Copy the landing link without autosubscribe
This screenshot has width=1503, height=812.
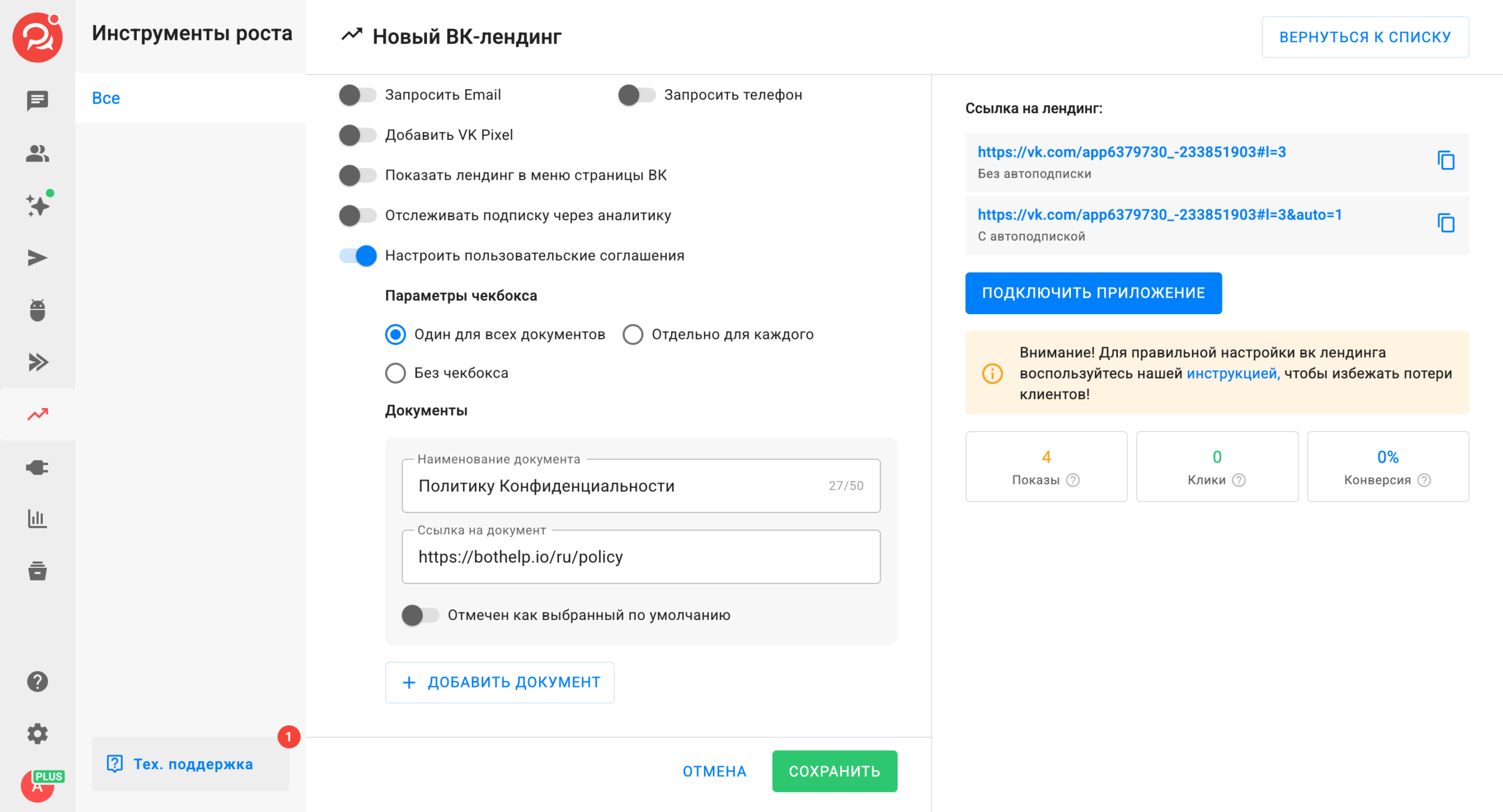[x=1445, y=160]
